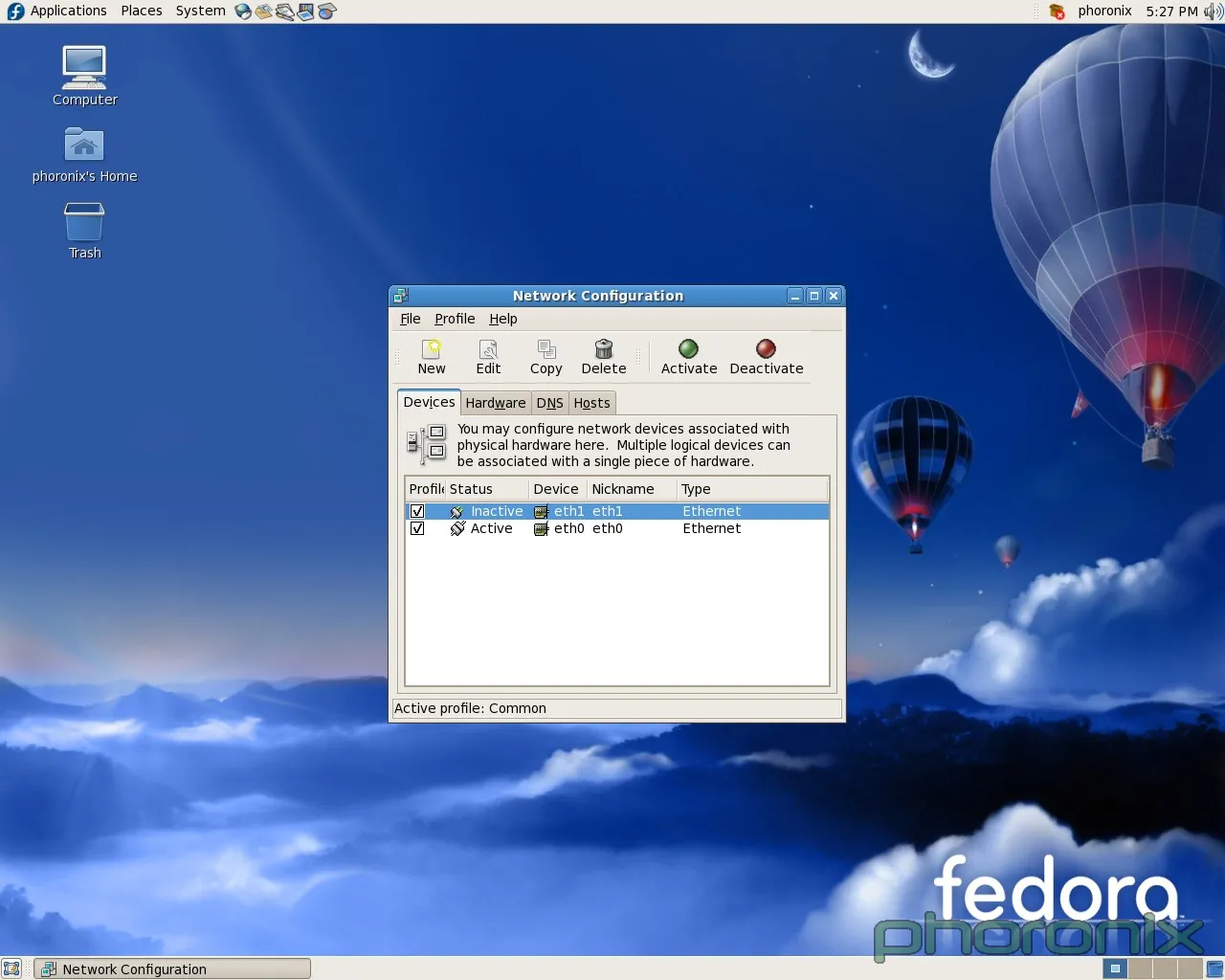
Task: Open Computer desktop icon
Action: 84,76
